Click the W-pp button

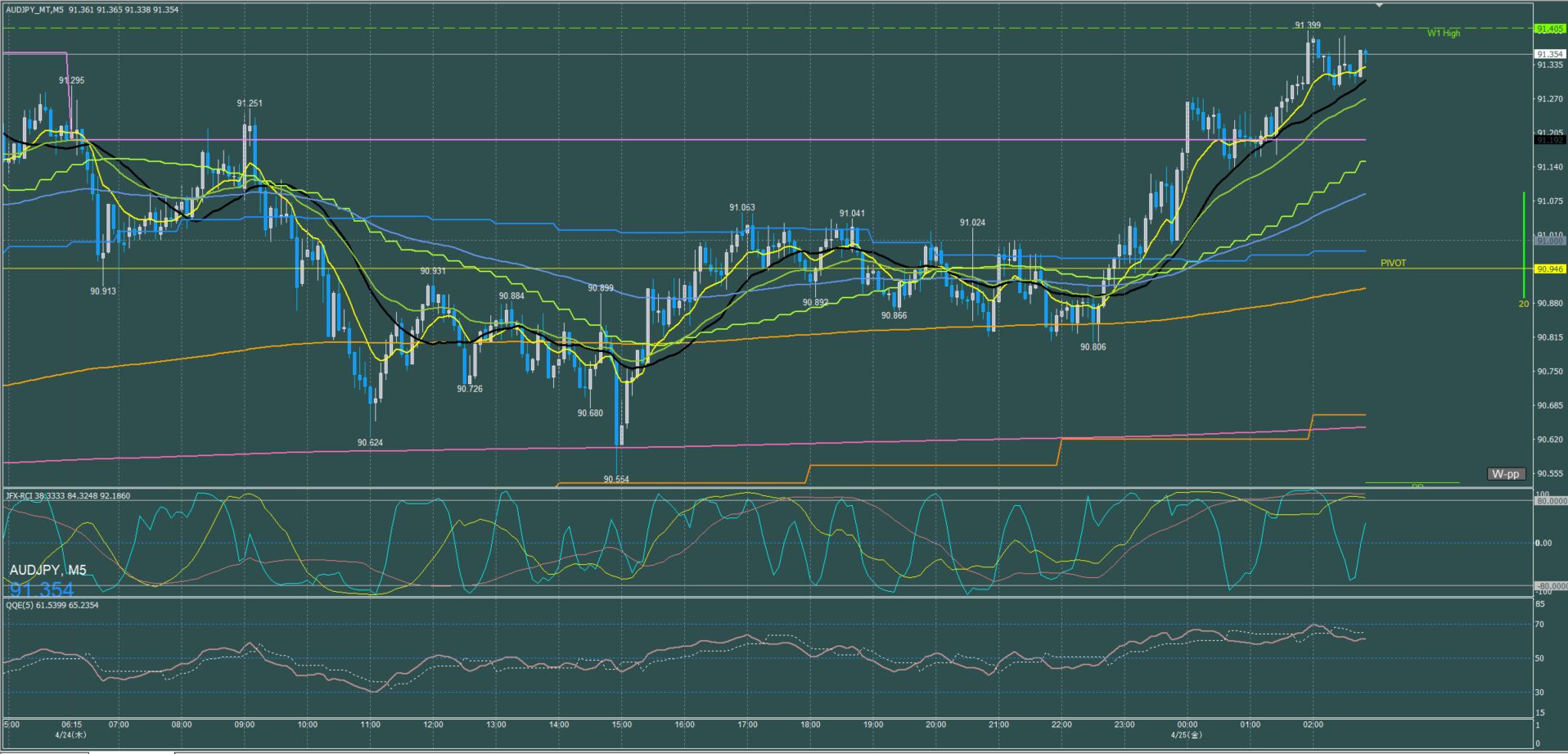(x=1506, y=474)
